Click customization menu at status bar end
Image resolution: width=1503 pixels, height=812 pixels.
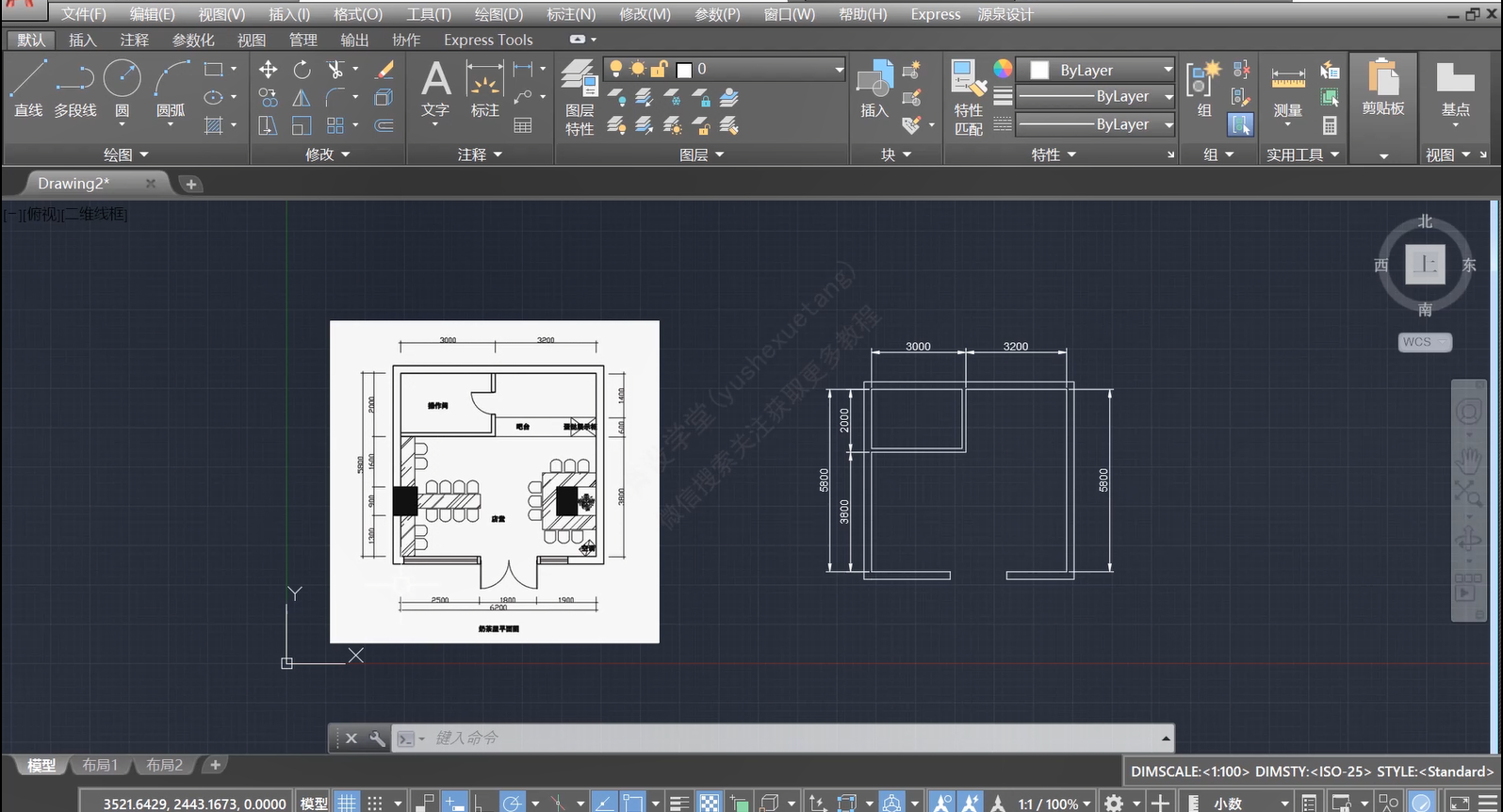point(1487,803)
